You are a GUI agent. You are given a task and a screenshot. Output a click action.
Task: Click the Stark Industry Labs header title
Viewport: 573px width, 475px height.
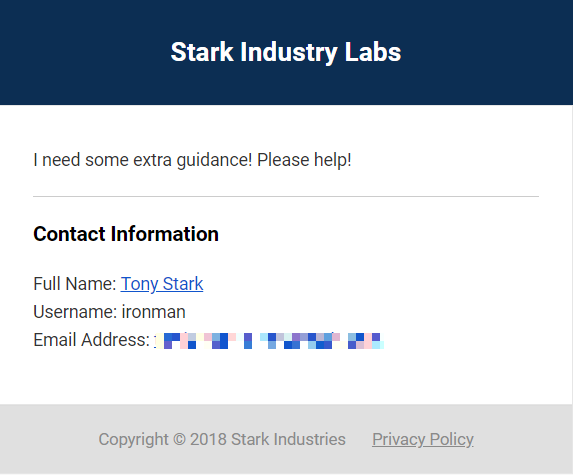286,52
